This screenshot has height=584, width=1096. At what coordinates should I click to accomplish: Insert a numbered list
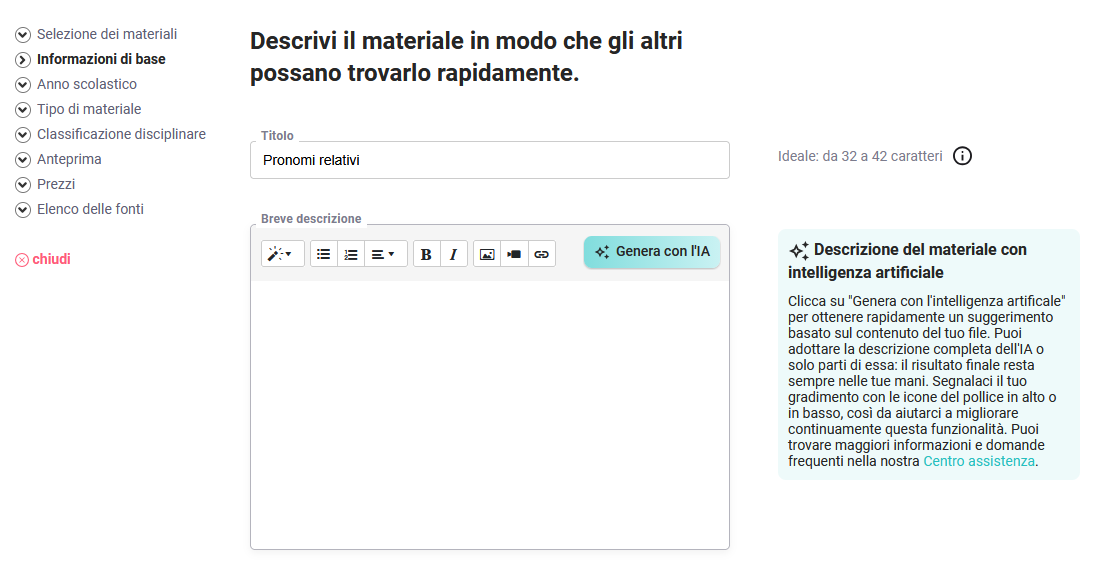351,254
